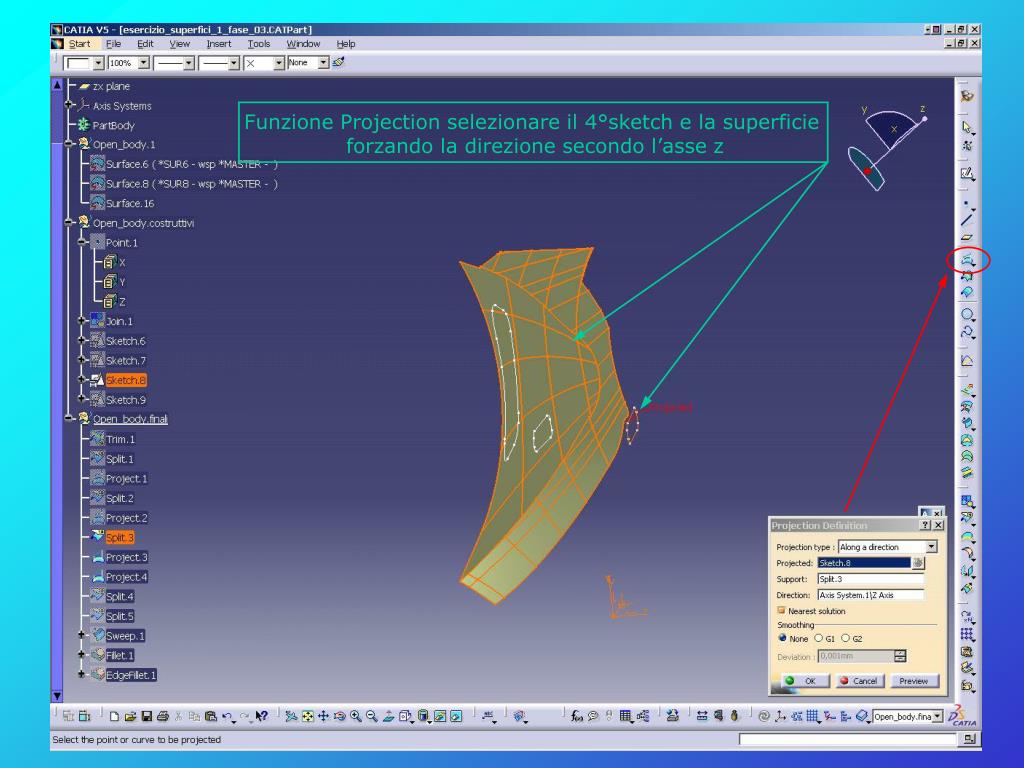Expand the Axis Systems tree node
Image resolution: width=1024 pixels, height=768 pixels.
pos(69,105)
